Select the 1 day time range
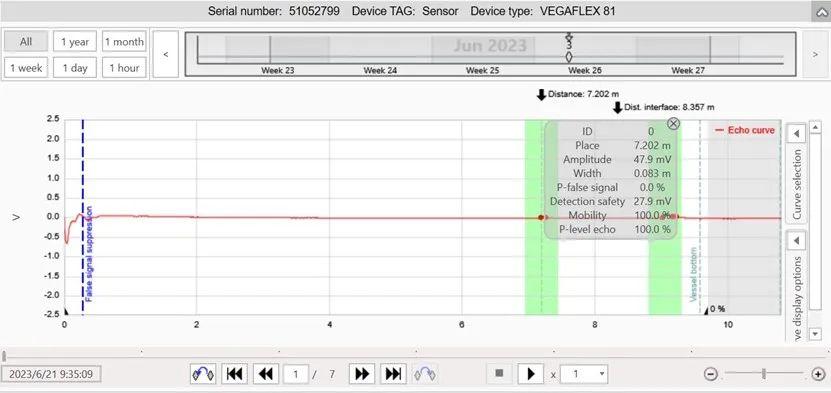The image size is (831, 393). (75, 68)
